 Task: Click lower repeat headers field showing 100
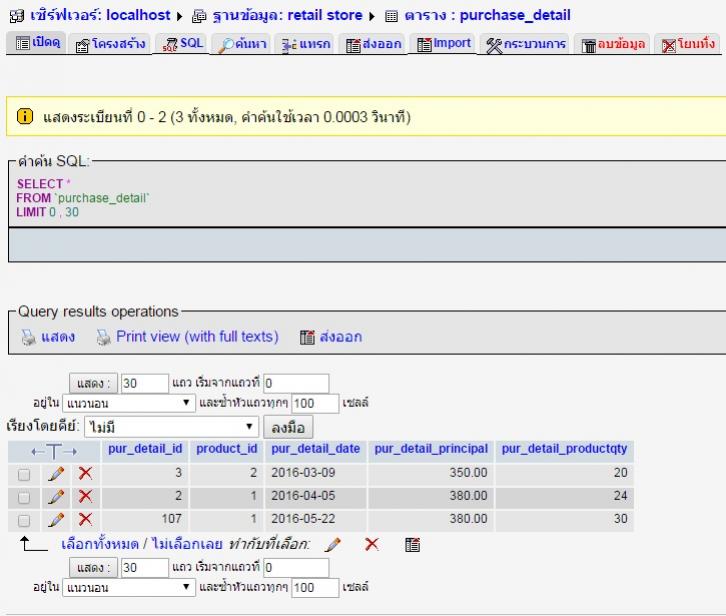(315, 588)
